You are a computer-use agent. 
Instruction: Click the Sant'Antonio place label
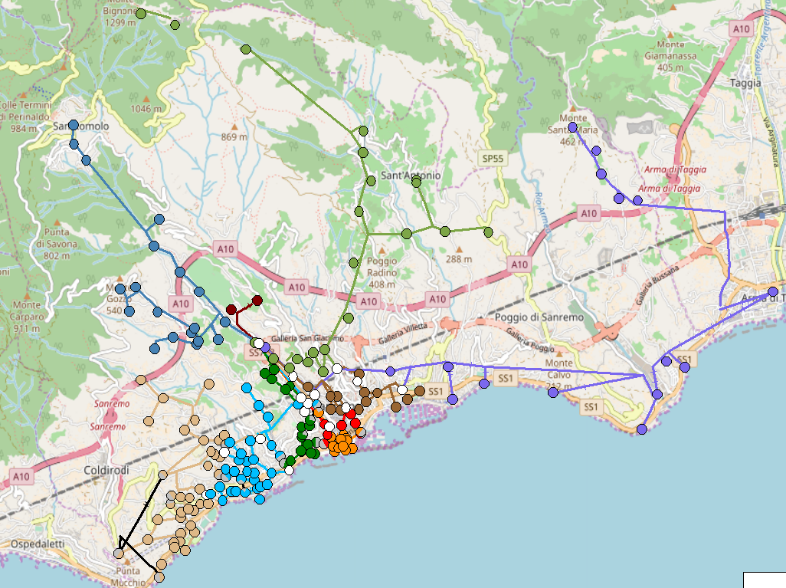(410, 177)
